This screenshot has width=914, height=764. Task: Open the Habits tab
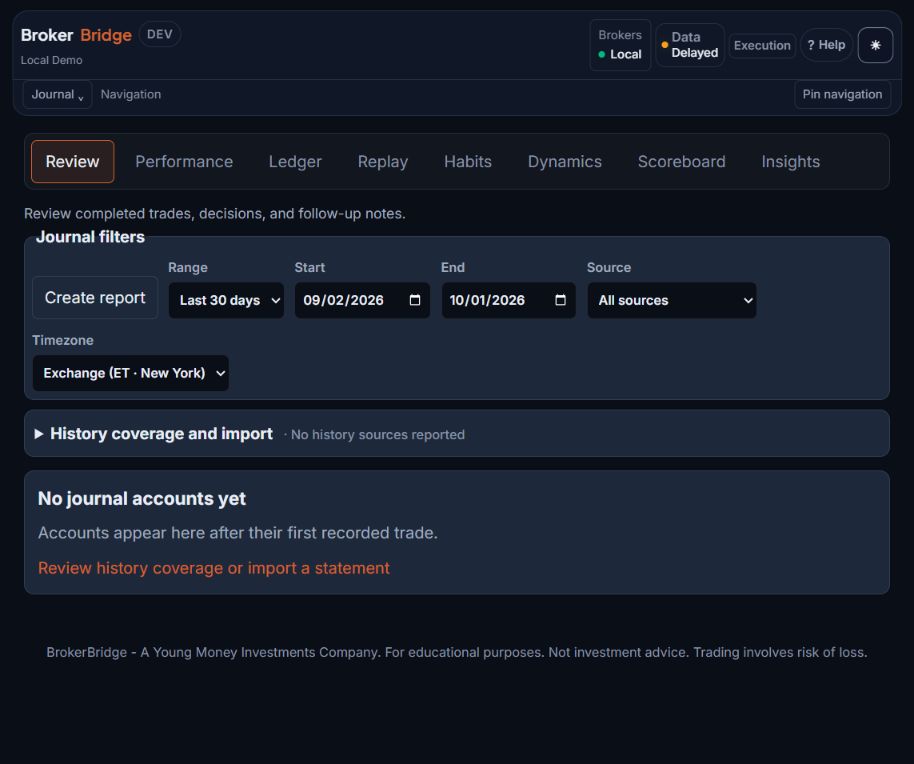[467, 161]
